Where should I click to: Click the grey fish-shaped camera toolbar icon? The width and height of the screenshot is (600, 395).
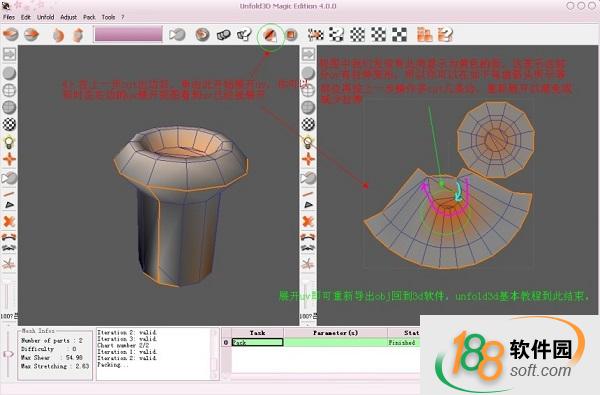[x=178, y=35]
